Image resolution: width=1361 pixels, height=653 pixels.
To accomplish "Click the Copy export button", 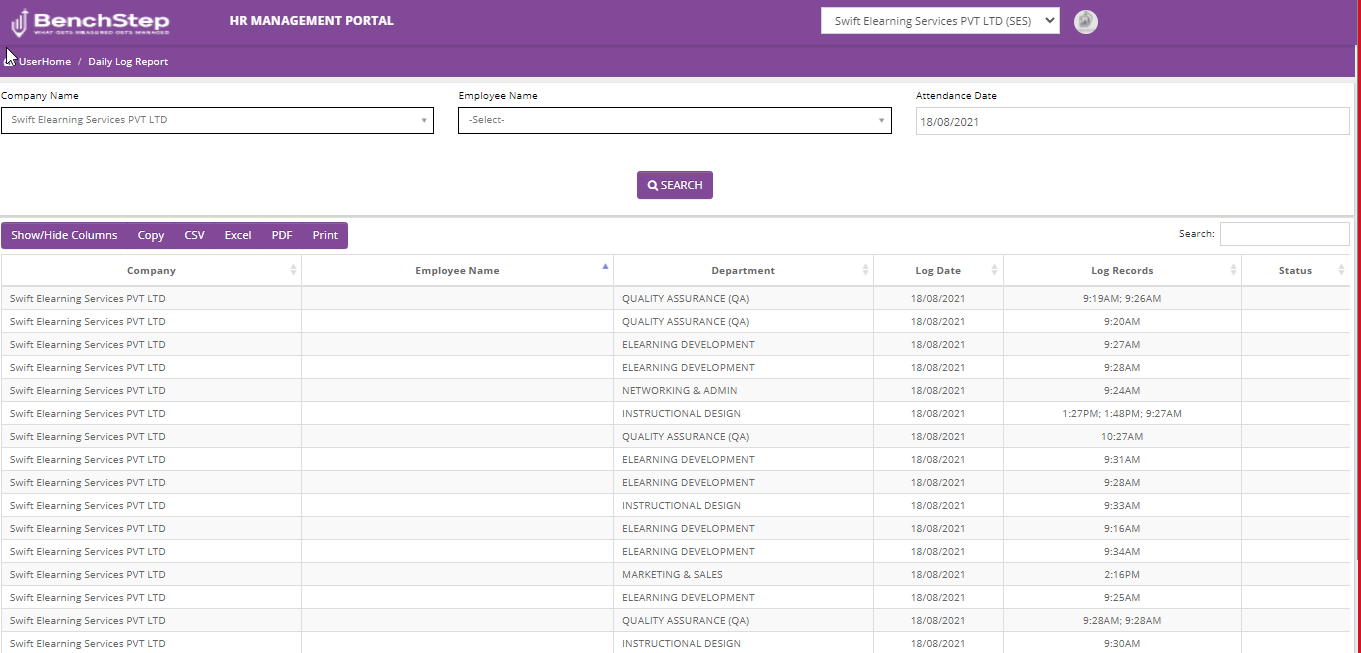I will point(151,235).
